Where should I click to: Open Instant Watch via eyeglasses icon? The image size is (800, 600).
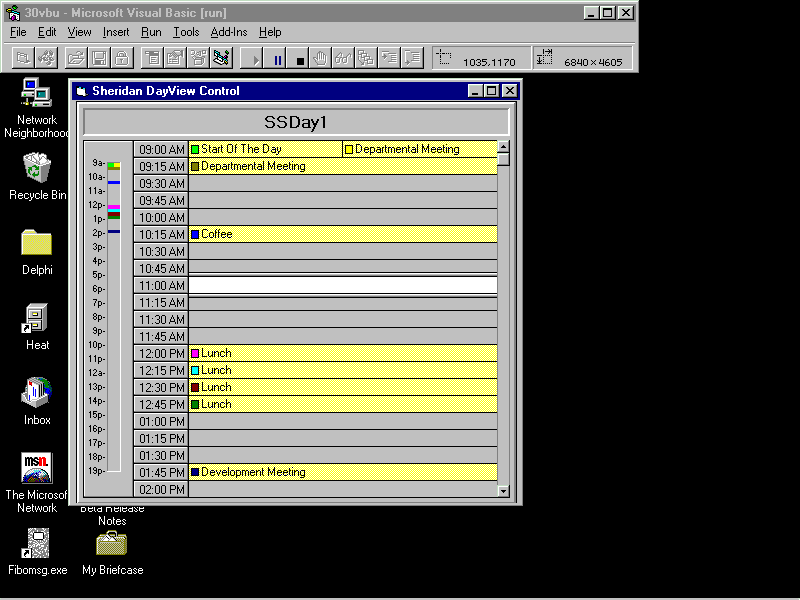[343, 58]
